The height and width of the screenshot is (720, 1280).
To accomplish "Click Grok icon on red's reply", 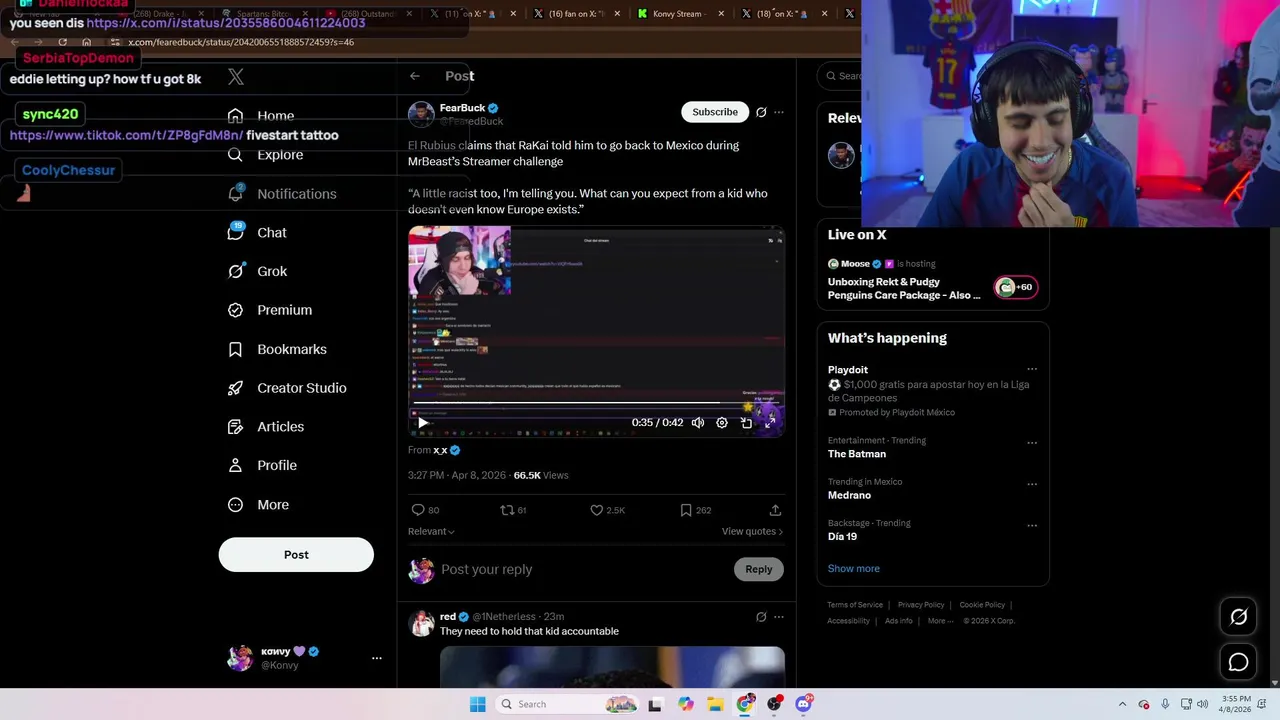I will [761, 617].
